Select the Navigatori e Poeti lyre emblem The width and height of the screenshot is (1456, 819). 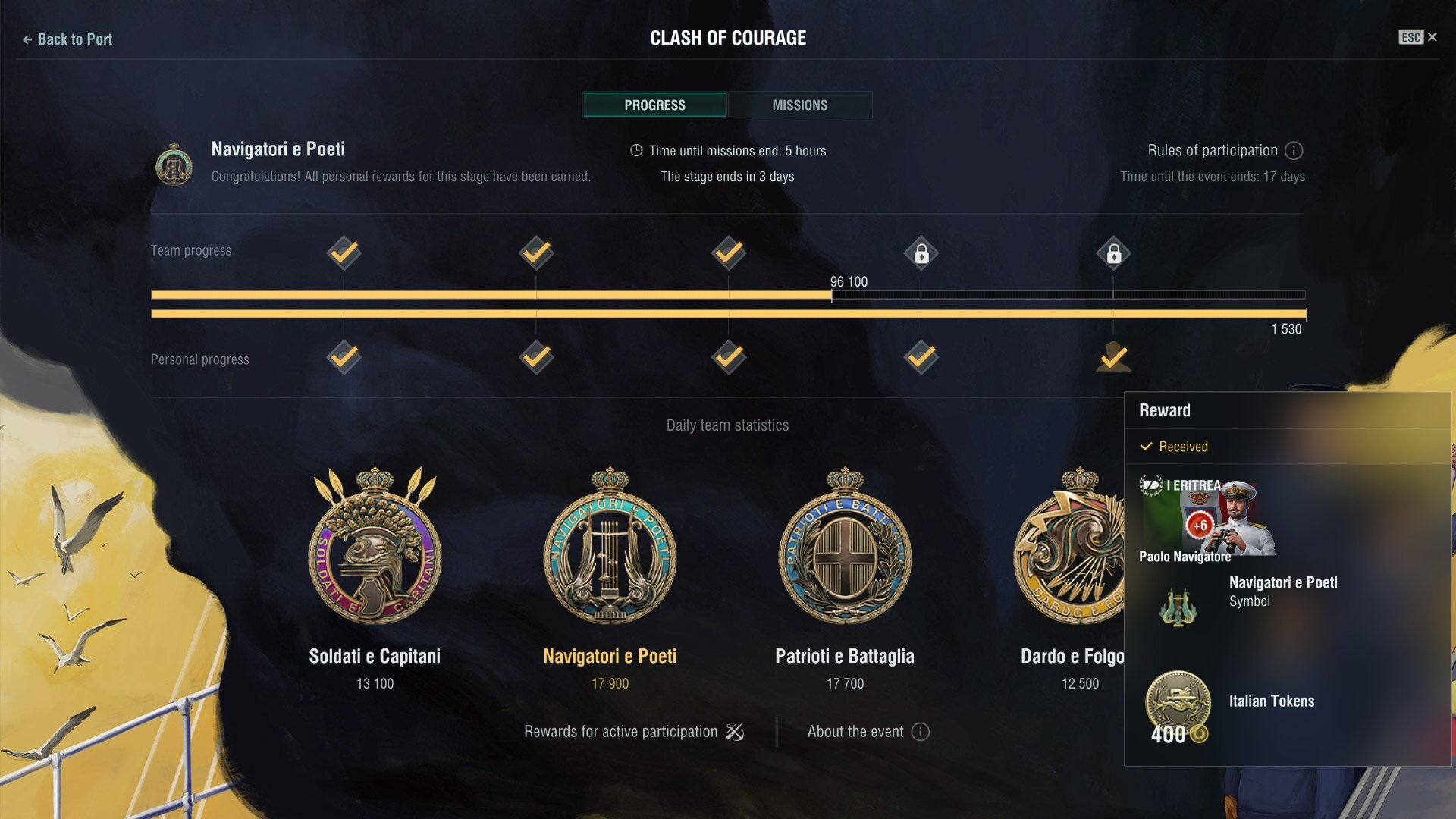click(x=610, y=546)
